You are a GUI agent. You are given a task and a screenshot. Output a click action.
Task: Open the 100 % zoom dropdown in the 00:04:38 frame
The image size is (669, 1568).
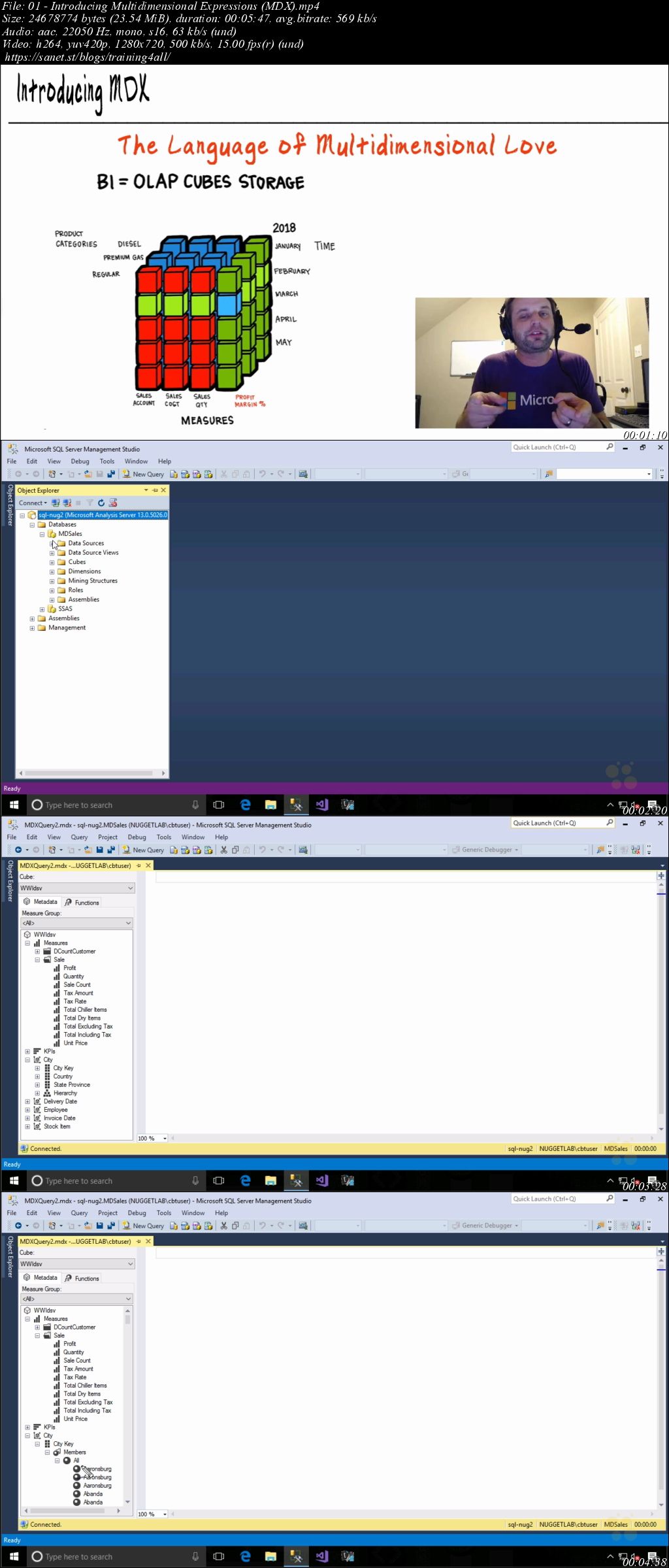(x=165, y=1514)
